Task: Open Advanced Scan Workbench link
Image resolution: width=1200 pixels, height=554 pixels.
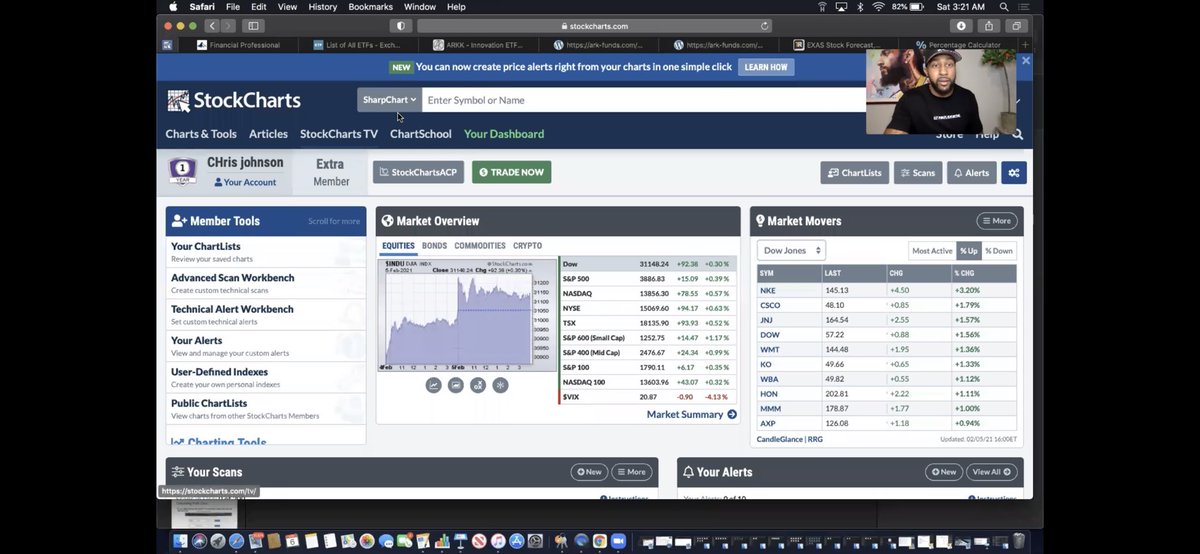Action: click(x=233, y=278)
